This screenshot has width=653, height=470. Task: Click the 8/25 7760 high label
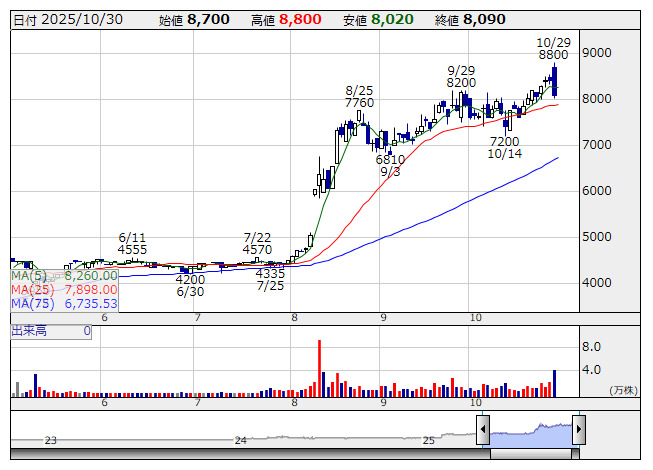359,96
